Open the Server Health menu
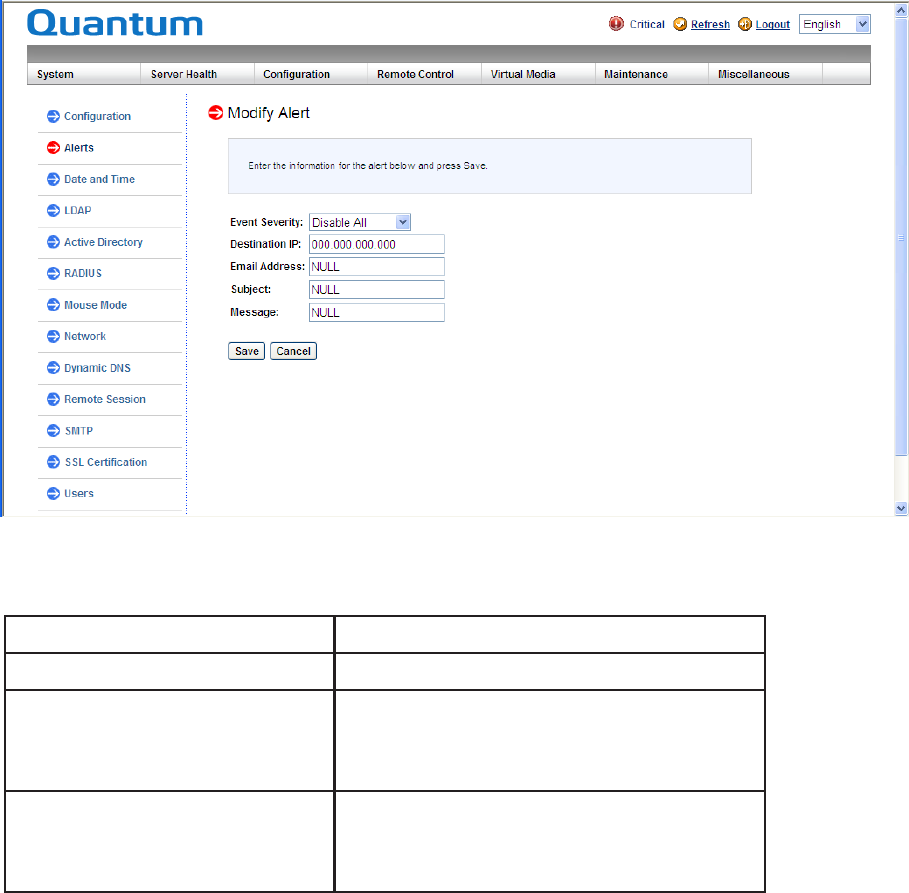 [x=184, y=74]
